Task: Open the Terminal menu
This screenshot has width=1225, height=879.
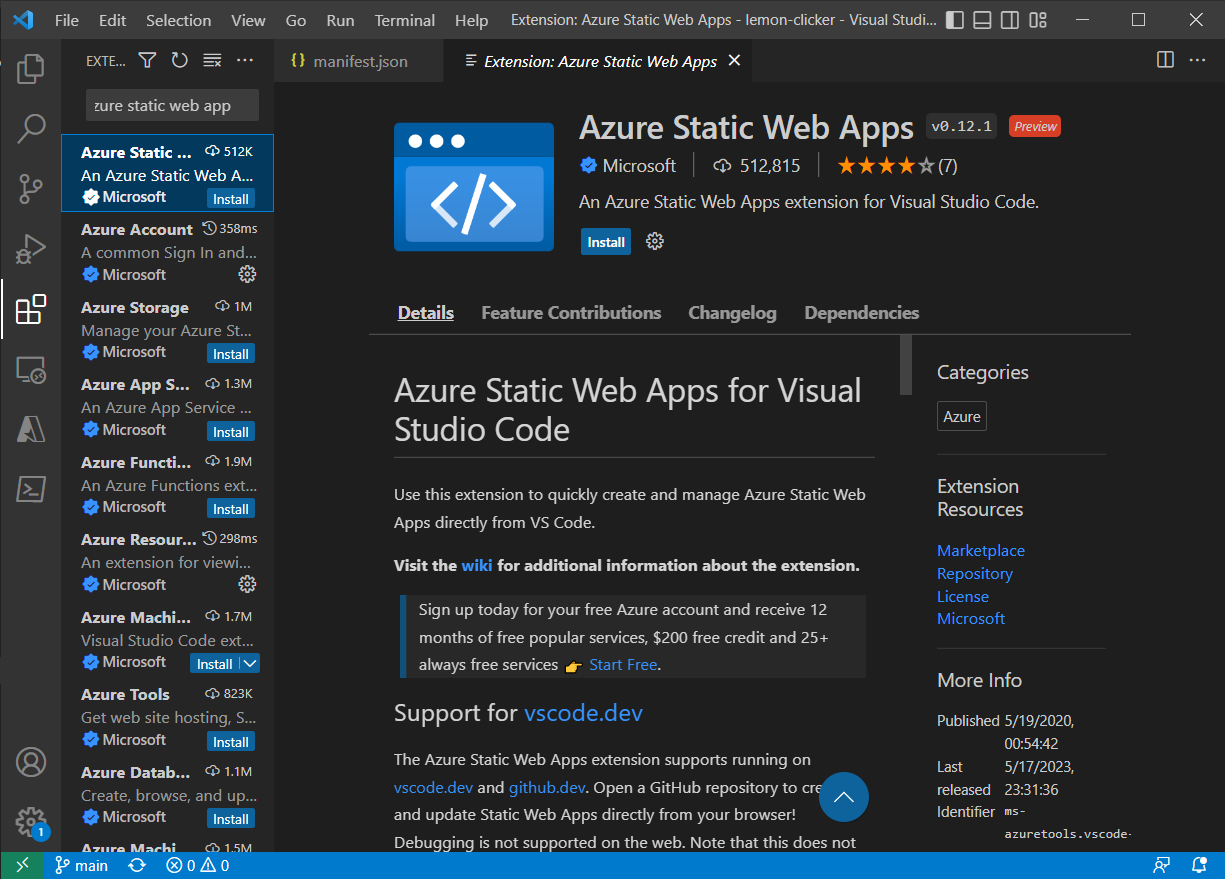Action: click(405, 20)
